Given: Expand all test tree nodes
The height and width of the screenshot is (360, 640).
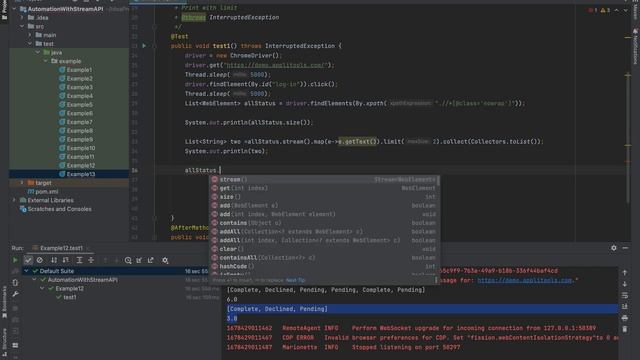Looking at the screenshot, I should [x=79, y=260].
